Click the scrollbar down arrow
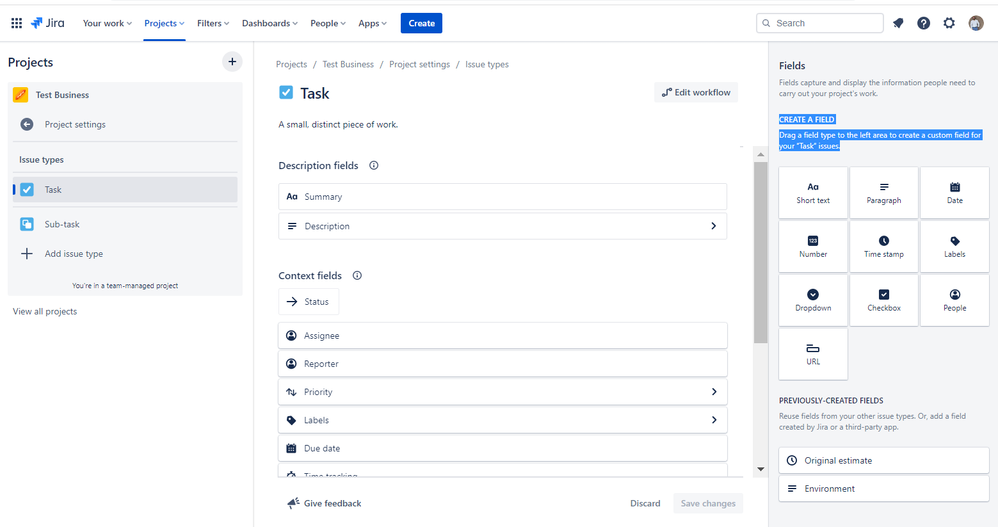Image resolution: width=998 pixels, height=527 pixels. (761, 469)
